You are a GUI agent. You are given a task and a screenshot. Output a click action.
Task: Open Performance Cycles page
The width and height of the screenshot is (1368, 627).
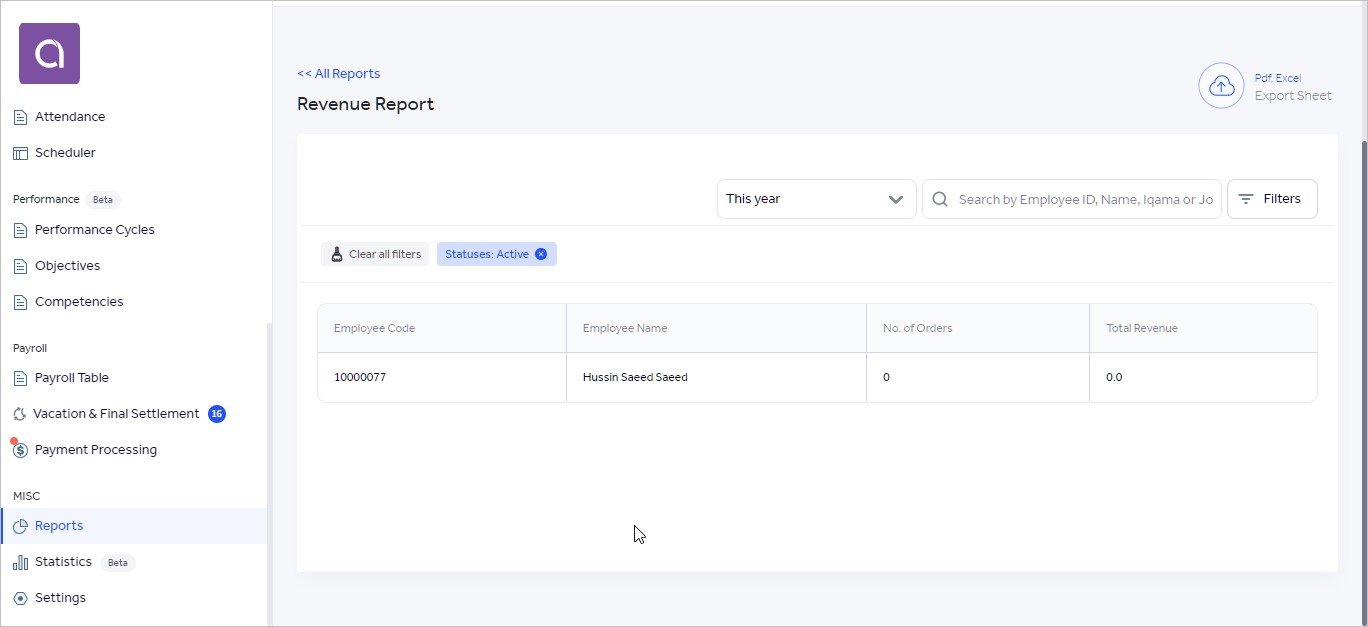click(x=94, y=230)
